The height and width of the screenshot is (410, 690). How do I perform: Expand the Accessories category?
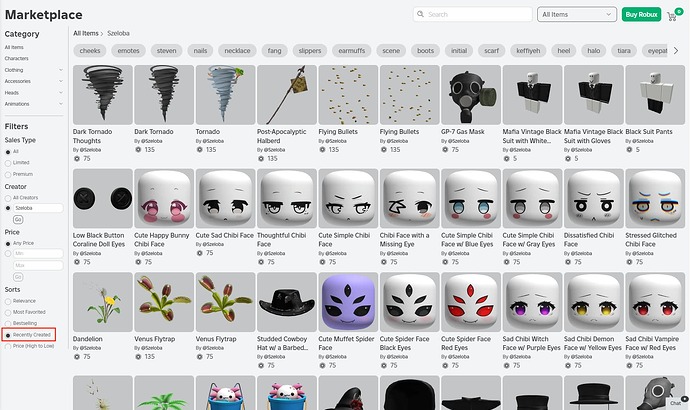click(x=61, y=81)
